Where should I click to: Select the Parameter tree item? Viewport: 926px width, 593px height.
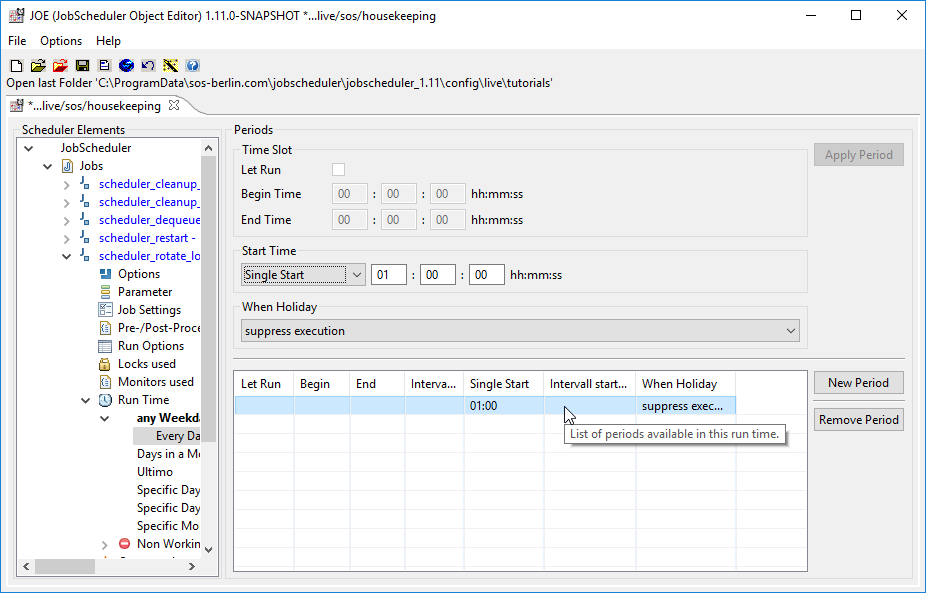[145, 292]
